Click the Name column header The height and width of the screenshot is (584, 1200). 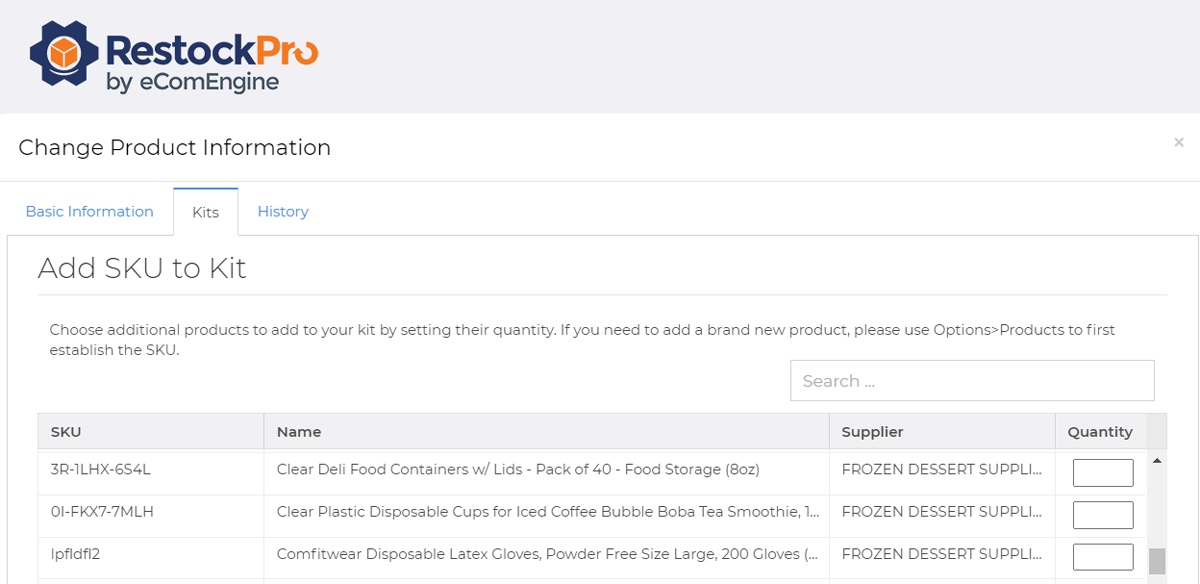pos(299,432)
